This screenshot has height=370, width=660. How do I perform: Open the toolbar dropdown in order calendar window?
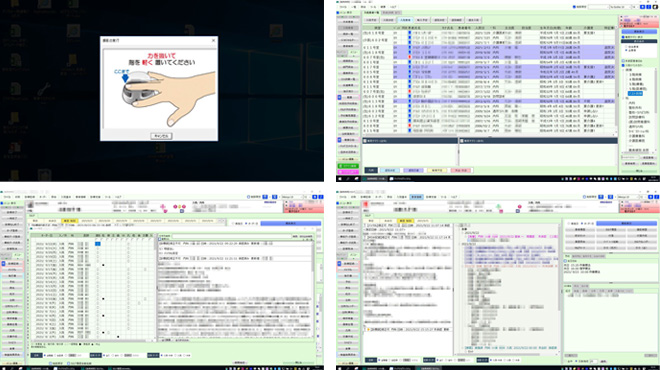292,197
